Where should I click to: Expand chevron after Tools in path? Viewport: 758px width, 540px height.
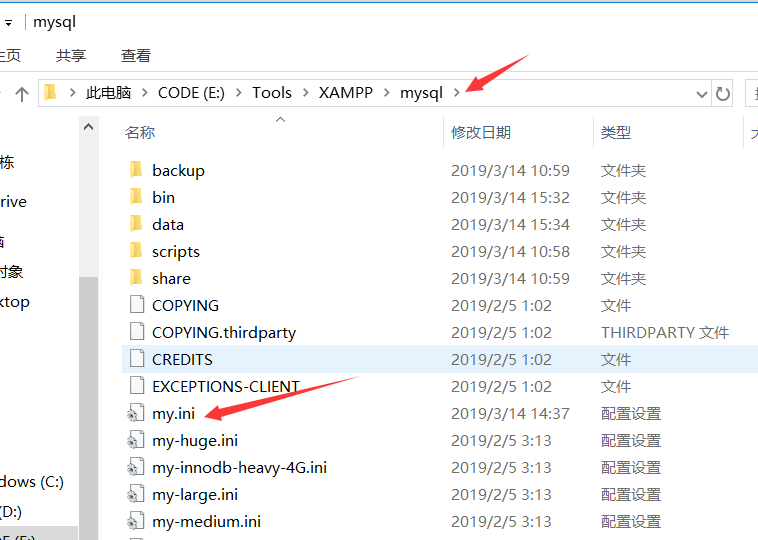[x=305, y=92]
